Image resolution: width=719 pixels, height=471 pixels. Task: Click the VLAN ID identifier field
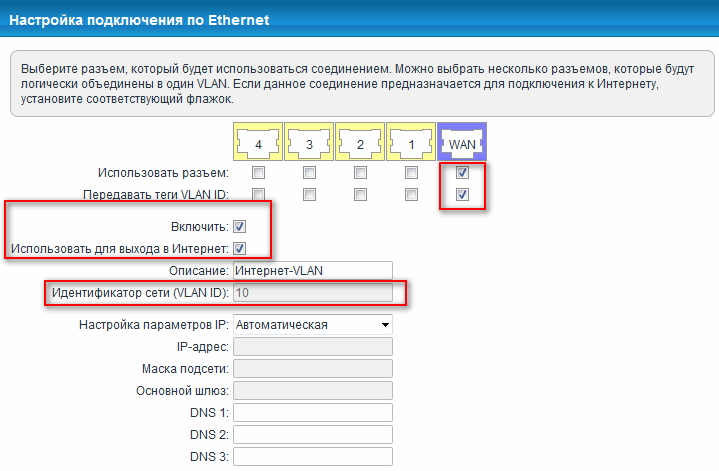click(312, 292)
